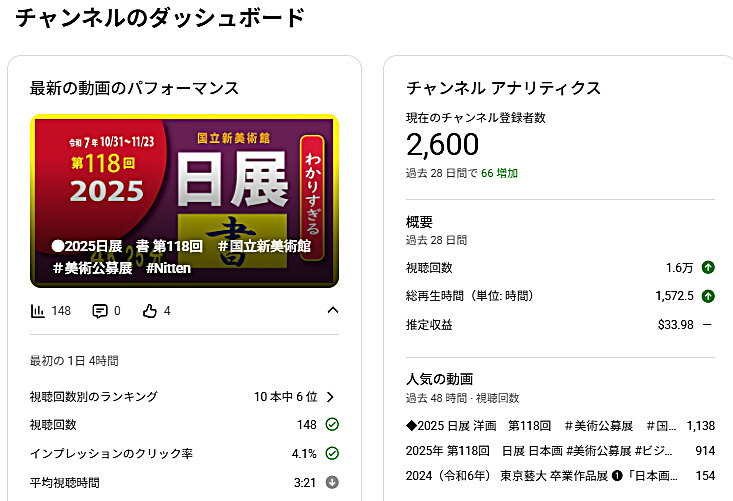Click the チャンネル アナリティクス heading

503,88
